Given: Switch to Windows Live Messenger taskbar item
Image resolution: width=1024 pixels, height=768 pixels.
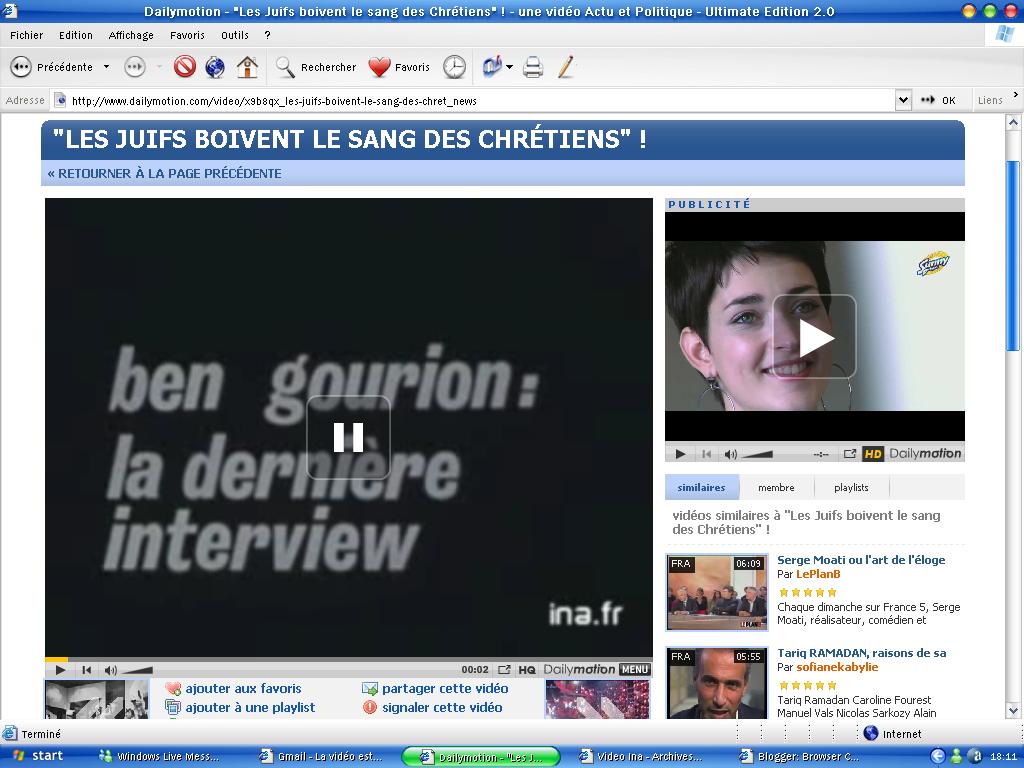Looking at the screenshot, I should point(159,756).
